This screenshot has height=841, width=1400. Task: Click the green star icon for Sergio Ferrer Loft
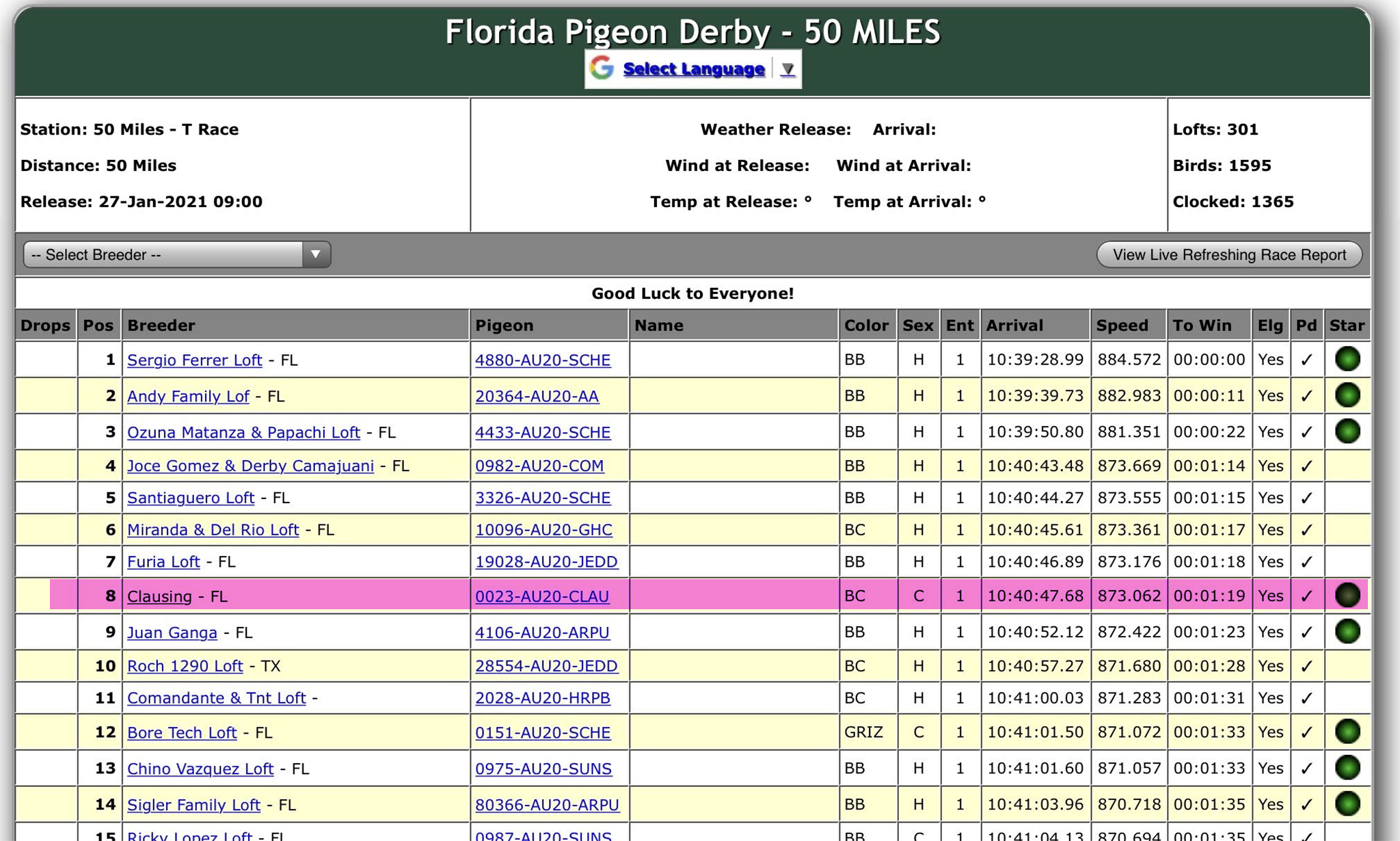pos(1347,359)
